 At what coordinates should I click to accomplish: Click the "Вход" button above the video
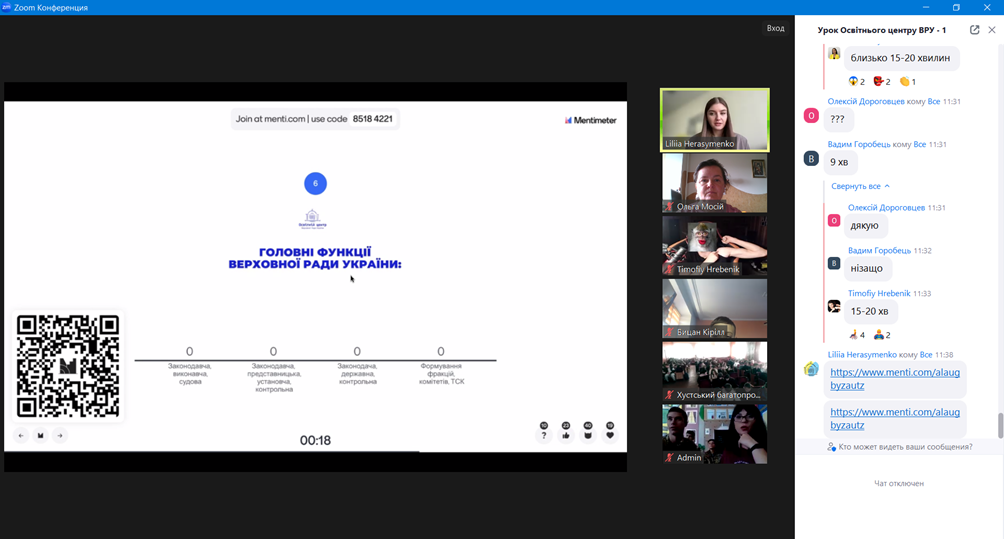[775, 28]
